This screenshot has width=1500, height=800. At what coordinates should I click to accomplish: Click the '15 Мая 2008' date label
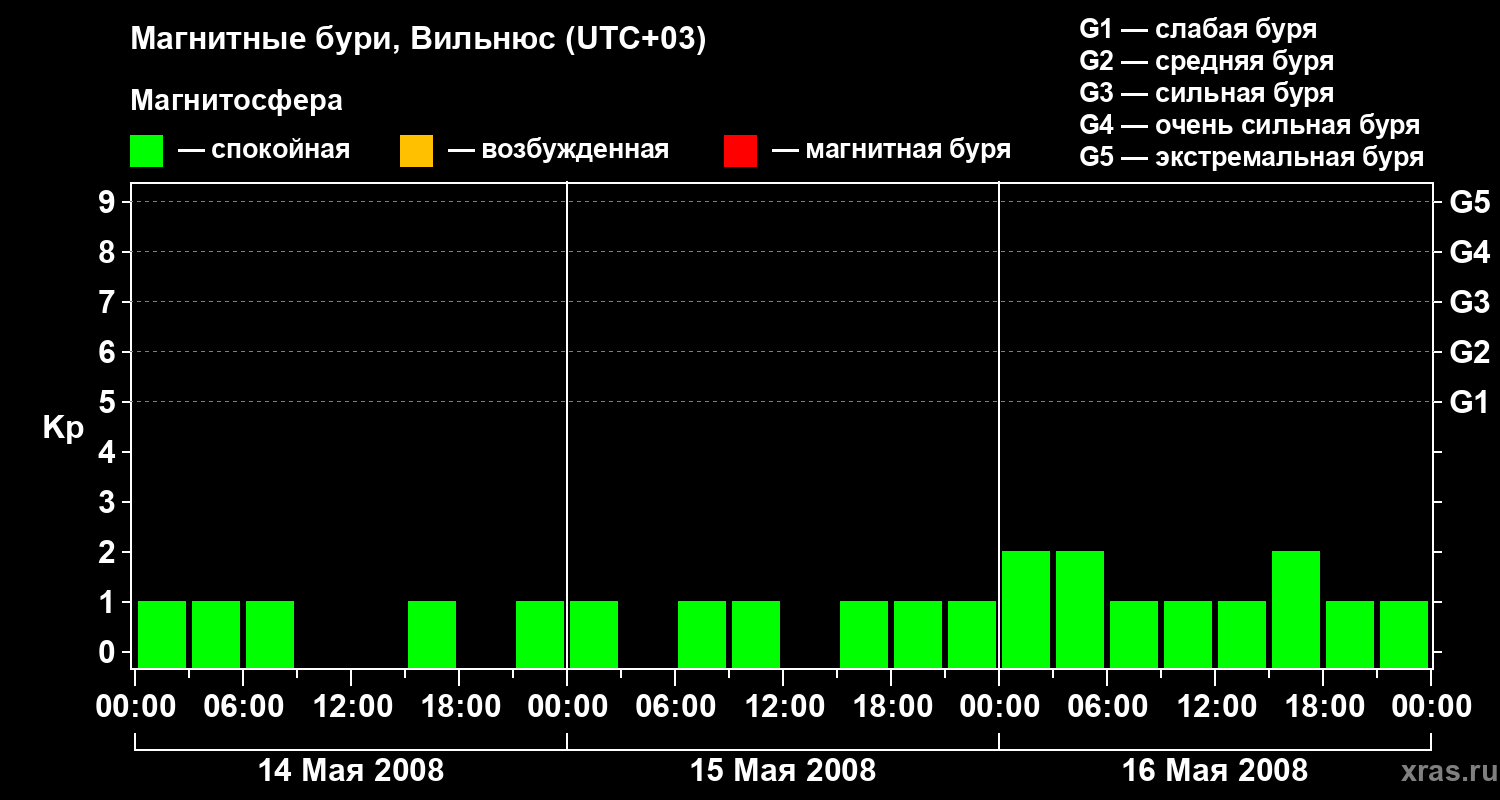coord(783,771)
